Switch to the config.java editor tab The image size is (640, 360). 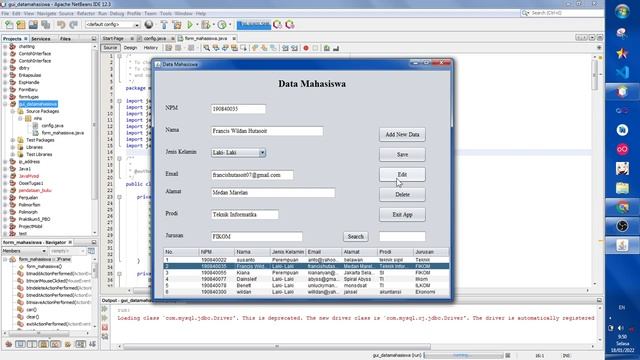(155, 38)
